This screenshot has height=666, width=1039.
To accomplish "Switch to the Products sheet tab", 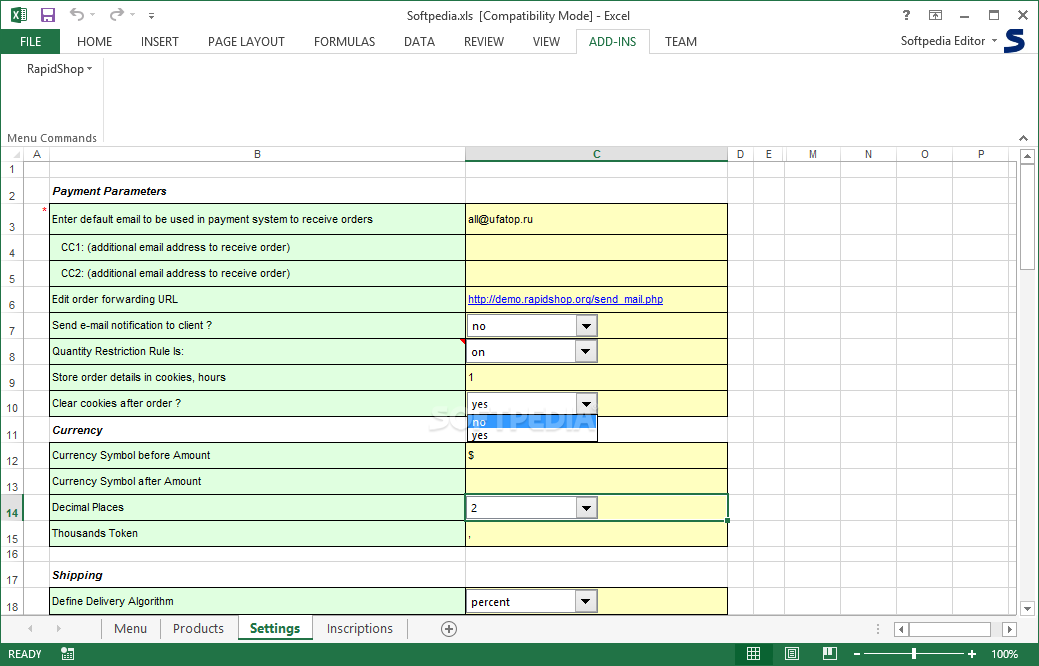I will (x=198, y=628).
